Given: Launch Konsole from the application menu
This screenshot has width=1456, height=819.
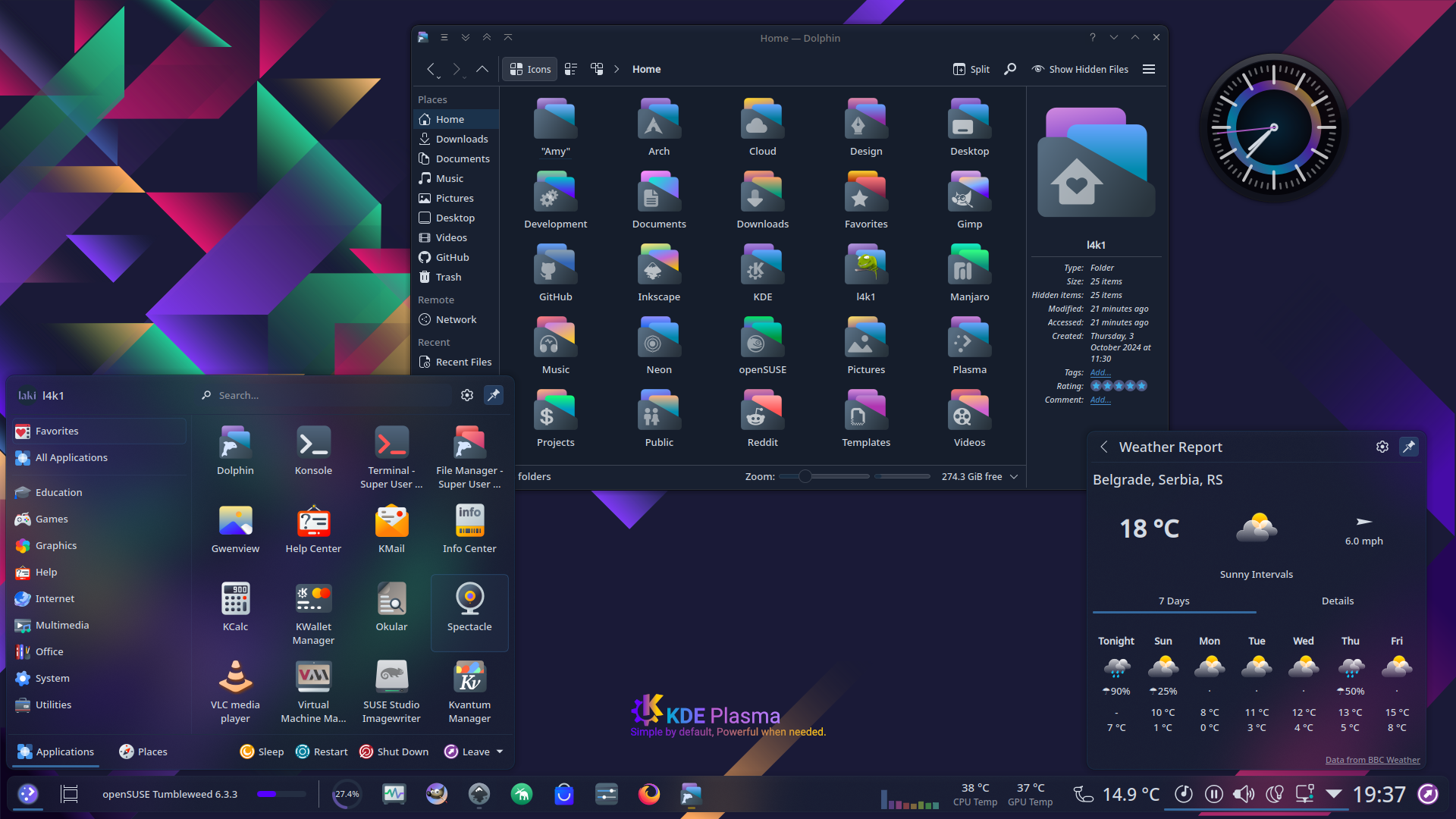Looking at the screenshot, I should click(313, 451).
